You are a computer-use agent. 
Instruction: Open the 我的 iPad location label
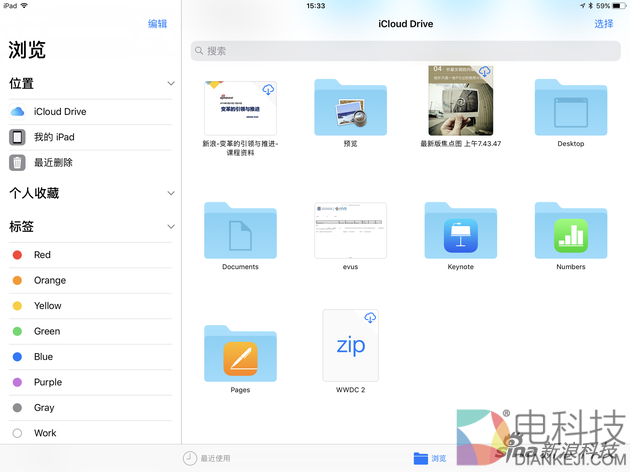tap(54, 137)
